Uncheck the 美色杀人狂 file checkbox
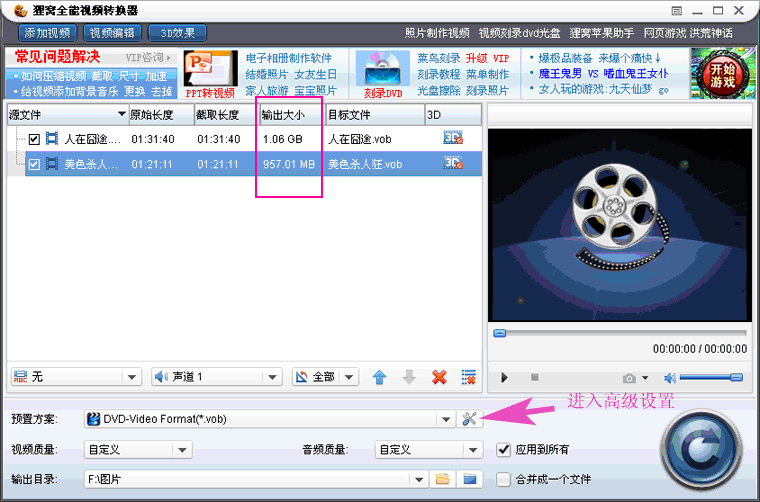This screenshot has width=760, height=502. click(34, 164)
